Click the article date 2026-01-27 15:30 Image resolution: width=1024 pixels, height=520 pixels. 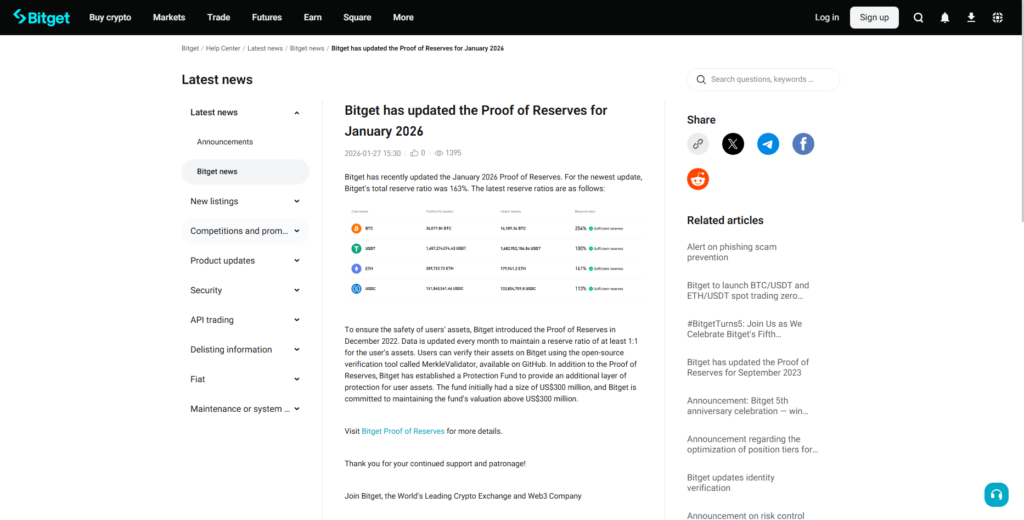point(373,153)
